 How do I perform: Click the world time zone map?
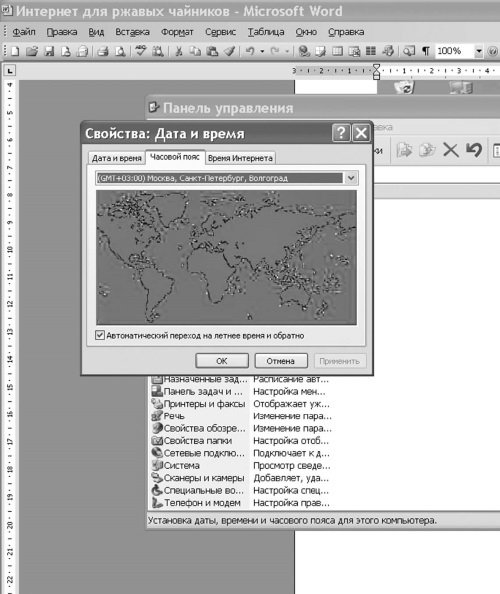coord(226,257)
